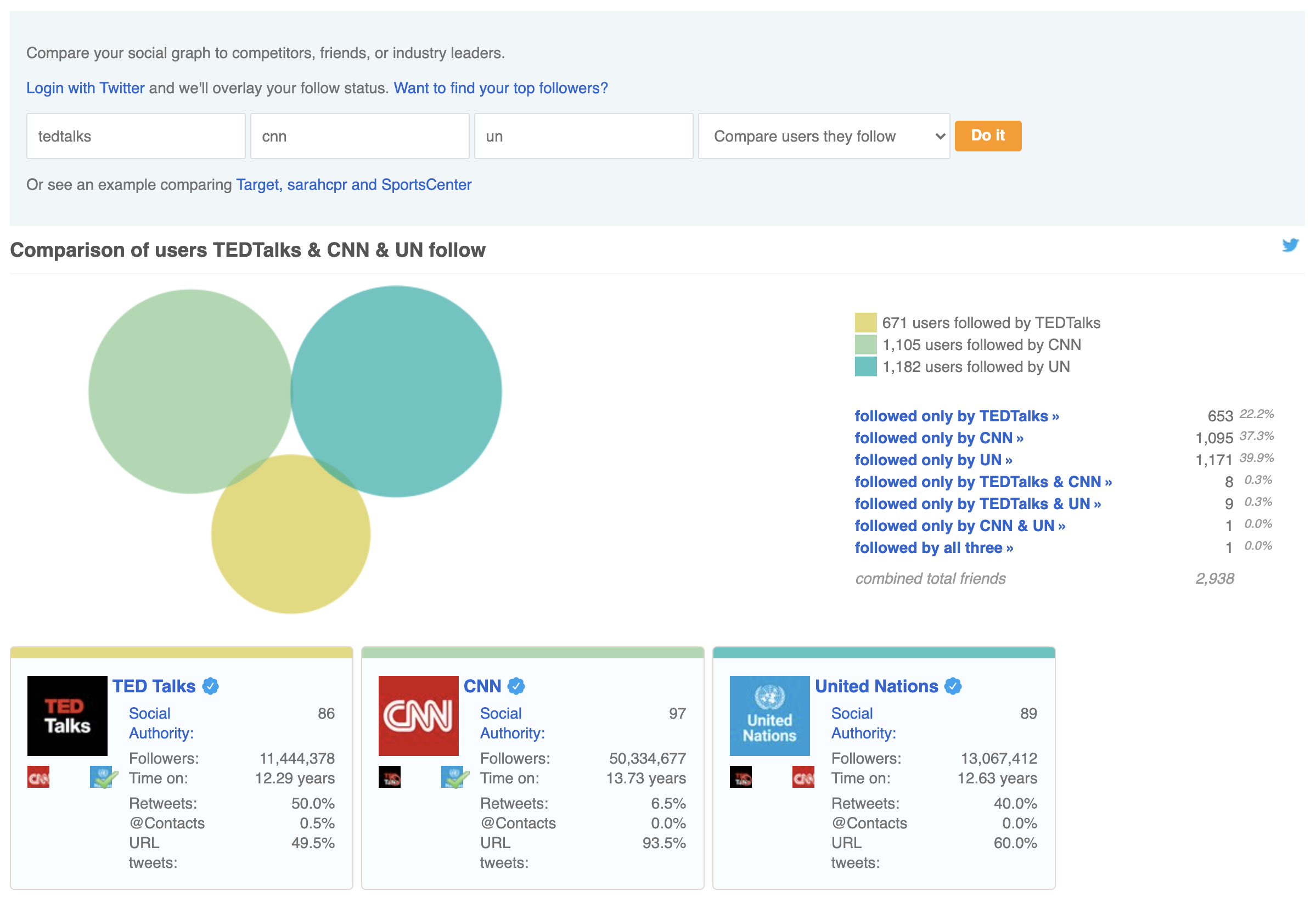Screen dimensions: 1316x903
Task: Click Social Authority link in TED Talks card
Action: tap(161, 723)
